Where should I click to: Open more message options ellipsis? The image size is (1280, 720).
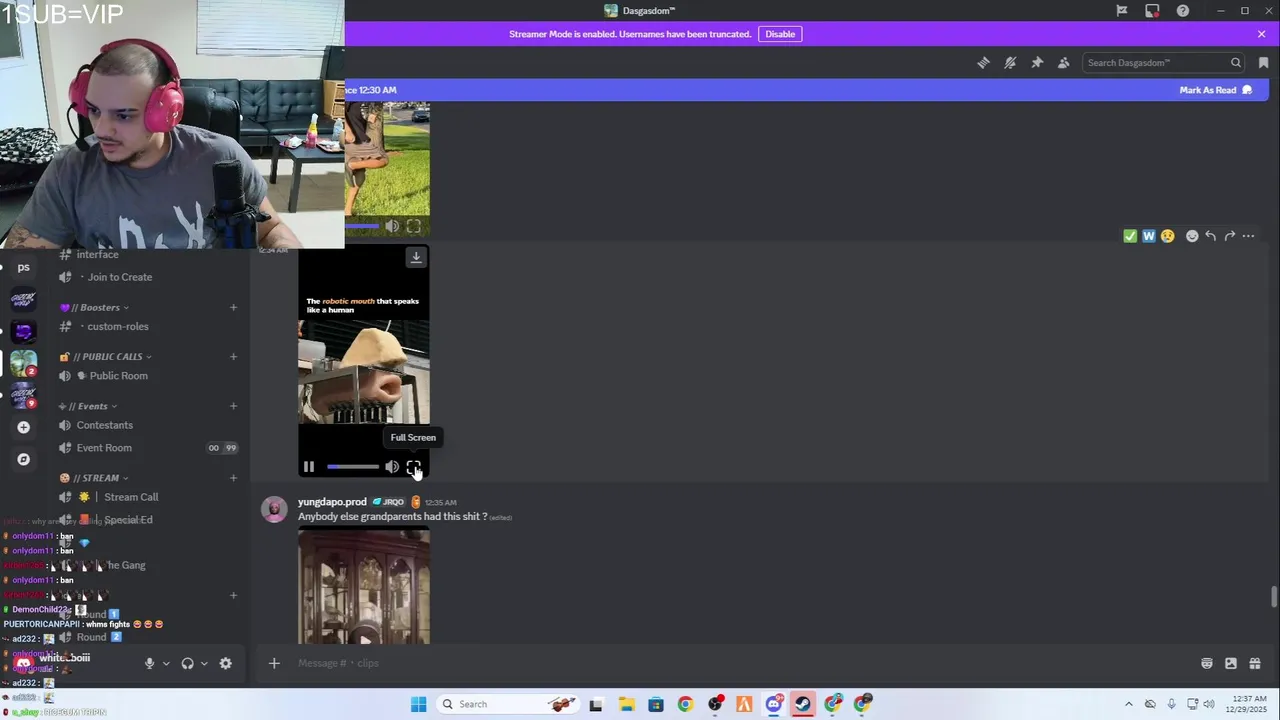coord(1248,236)
